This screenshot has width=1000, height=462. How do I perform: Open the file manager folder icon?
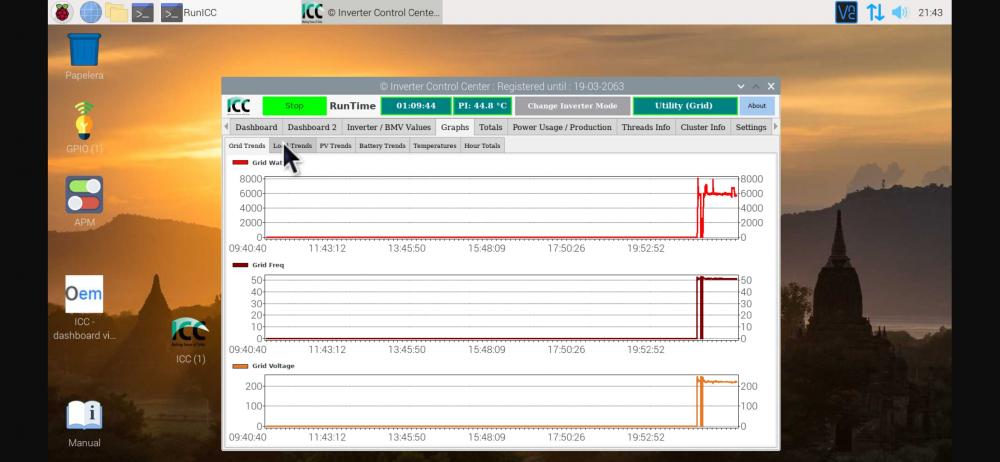117,12
